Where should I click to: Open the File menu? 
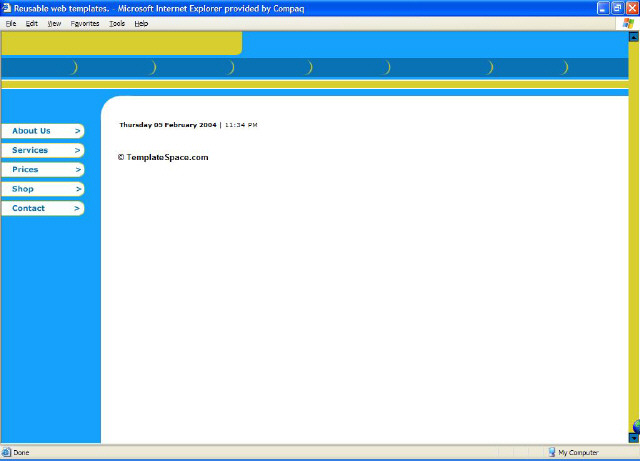pyautogui.click(x=11, y=23)
